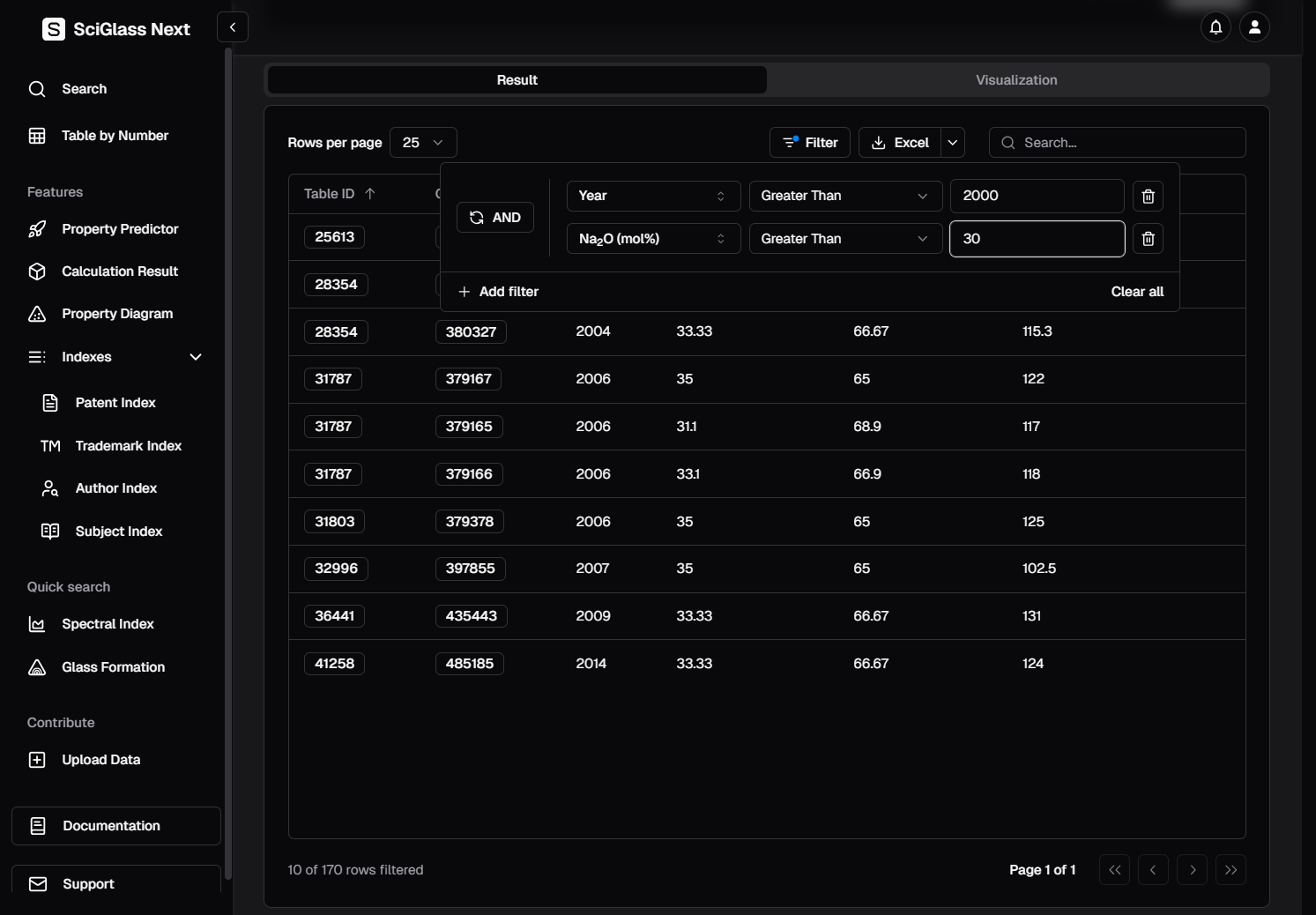1316x915 pixels.
Task: Expand the Excel export options arrow
Action: pos(953,143)
